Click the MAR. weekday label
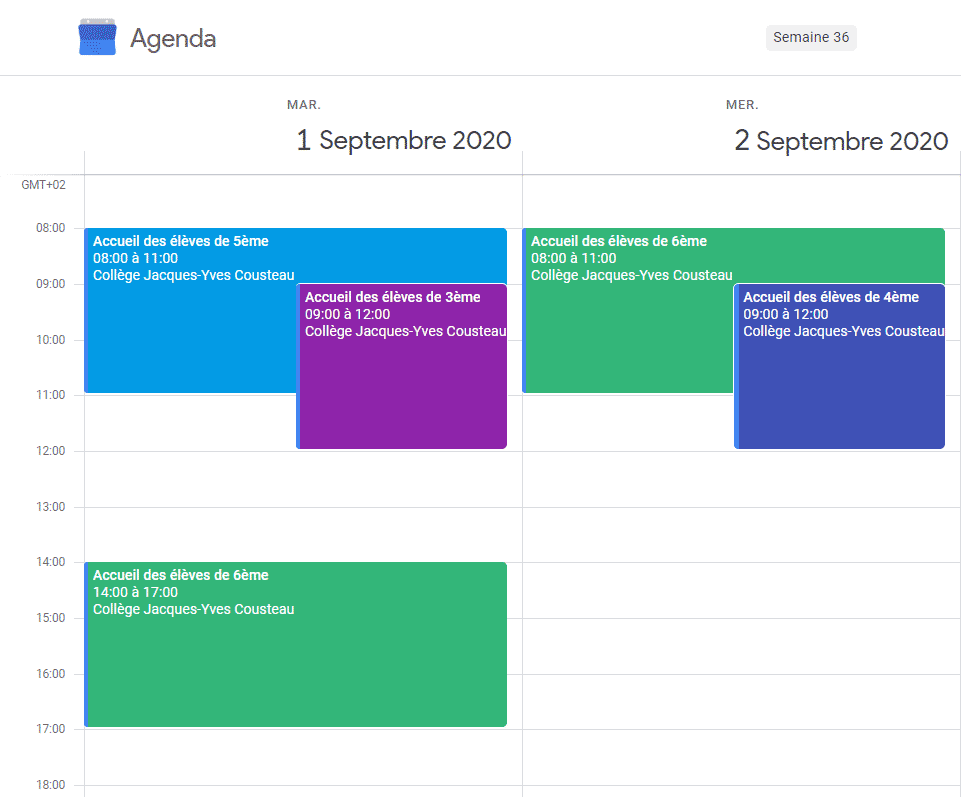Viewport: 961px width, 797px height. click(x=304, y=105)
